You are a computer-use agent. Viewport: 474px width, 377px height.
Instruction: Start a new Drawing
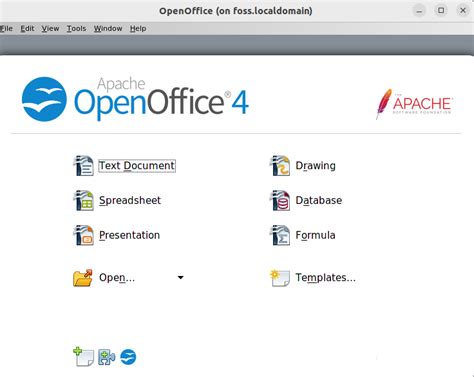tap(315, 166)
